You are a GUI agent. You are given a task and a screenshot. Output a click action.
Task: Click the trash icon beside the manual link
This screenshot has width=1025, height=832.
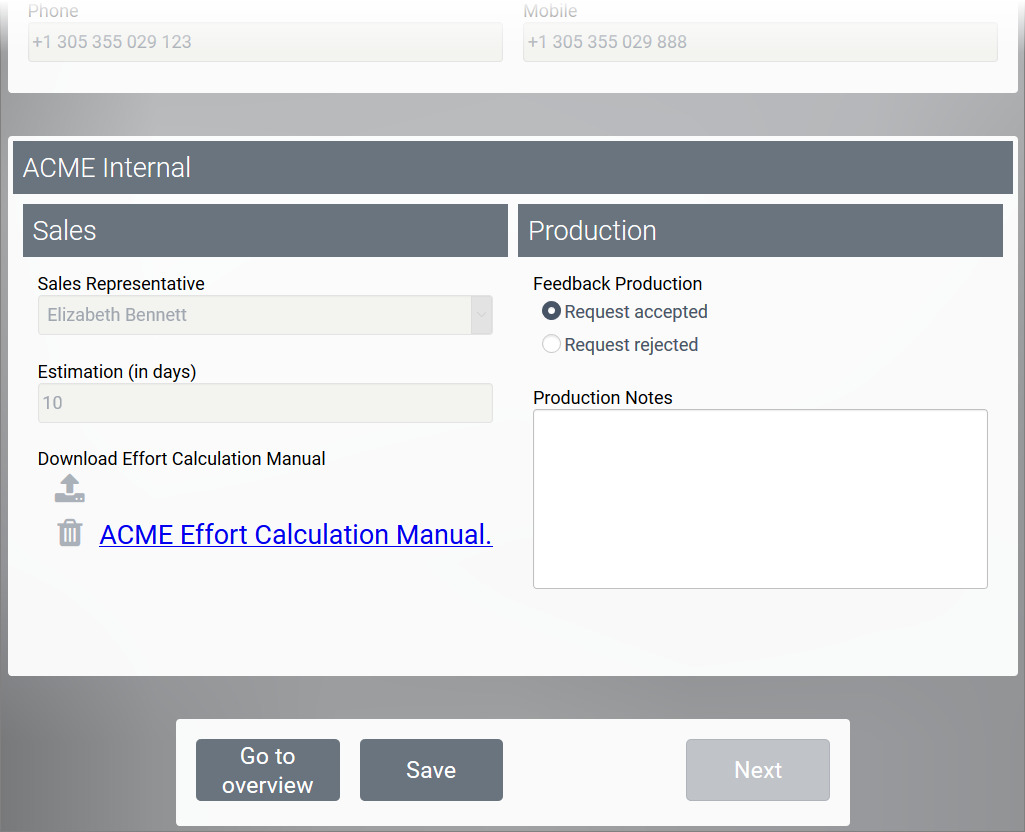tap(69, 533)
